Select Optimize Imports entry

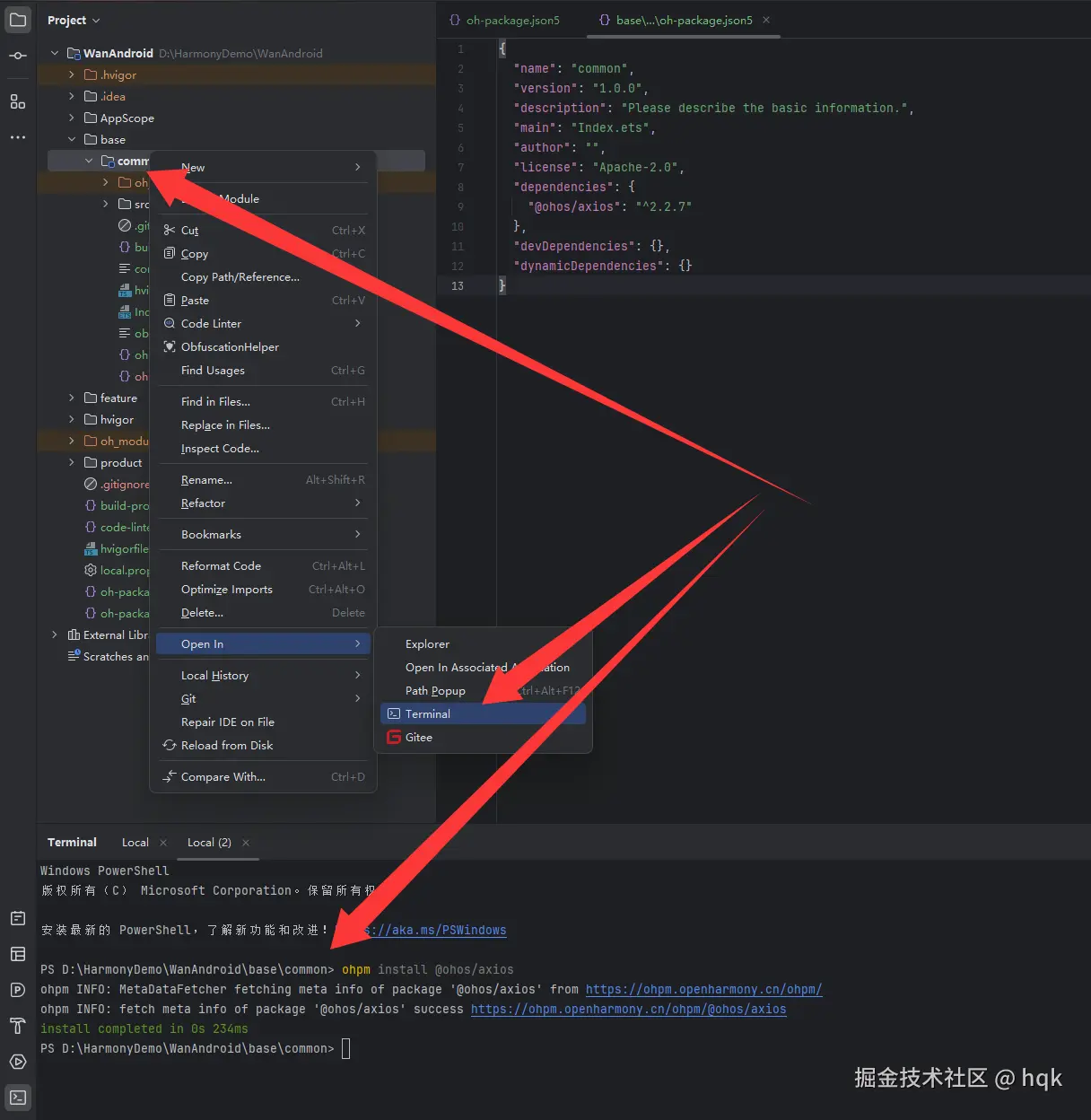263,590
